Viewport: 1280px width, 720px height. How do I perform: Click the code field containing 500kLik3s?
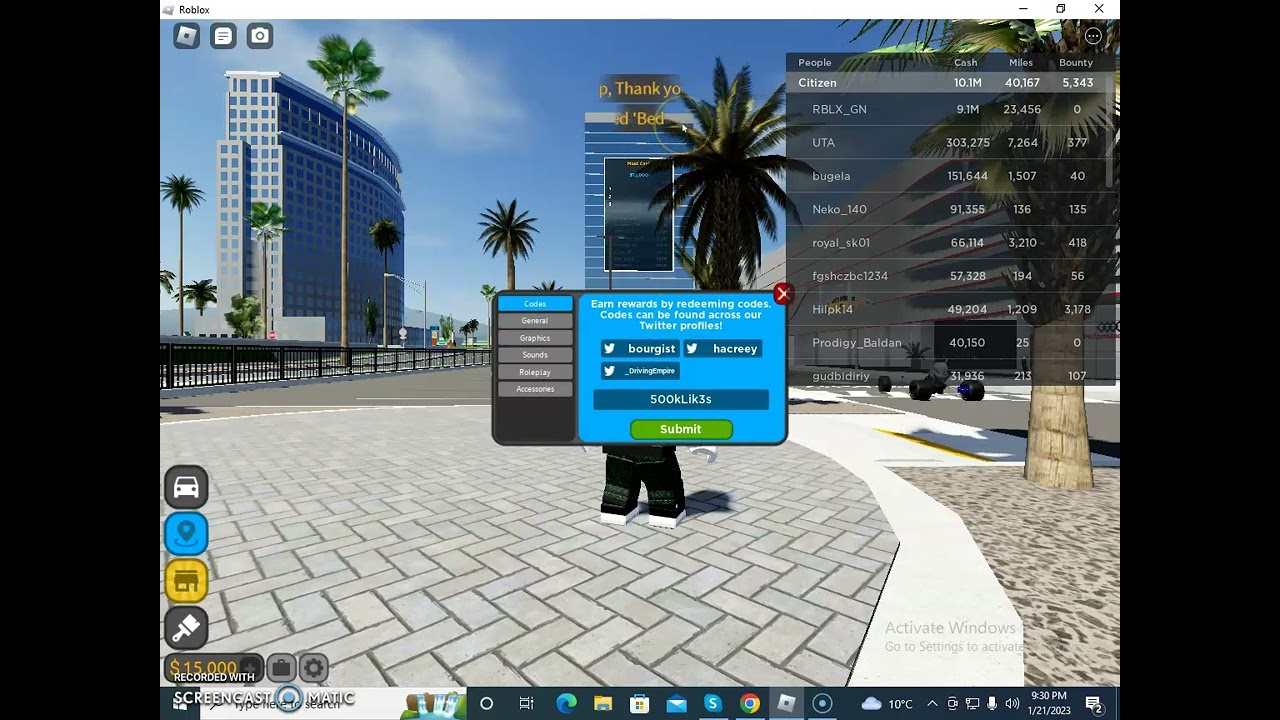coord(681,399)
